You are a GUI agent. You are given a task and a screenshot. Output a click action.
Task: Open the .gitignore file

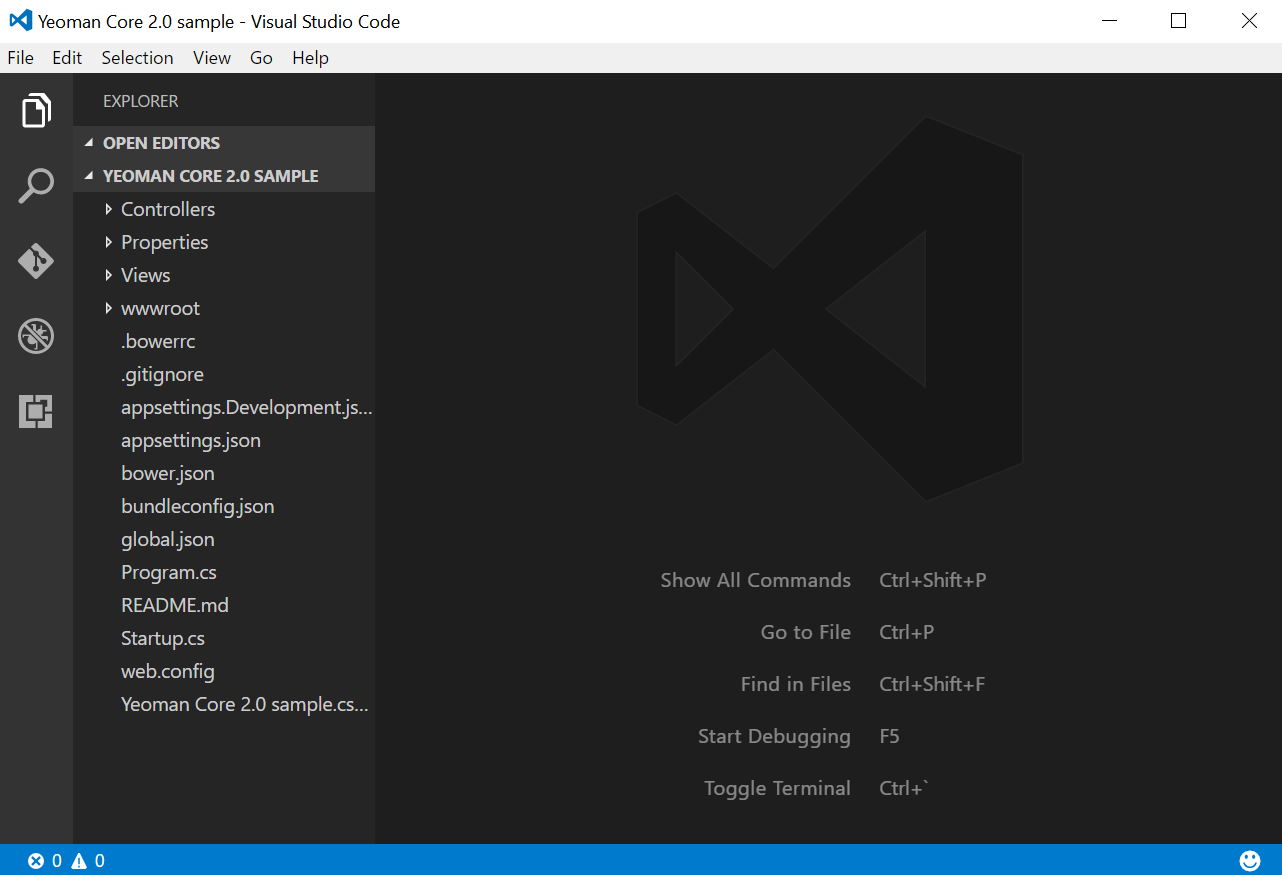pos(224,374)
